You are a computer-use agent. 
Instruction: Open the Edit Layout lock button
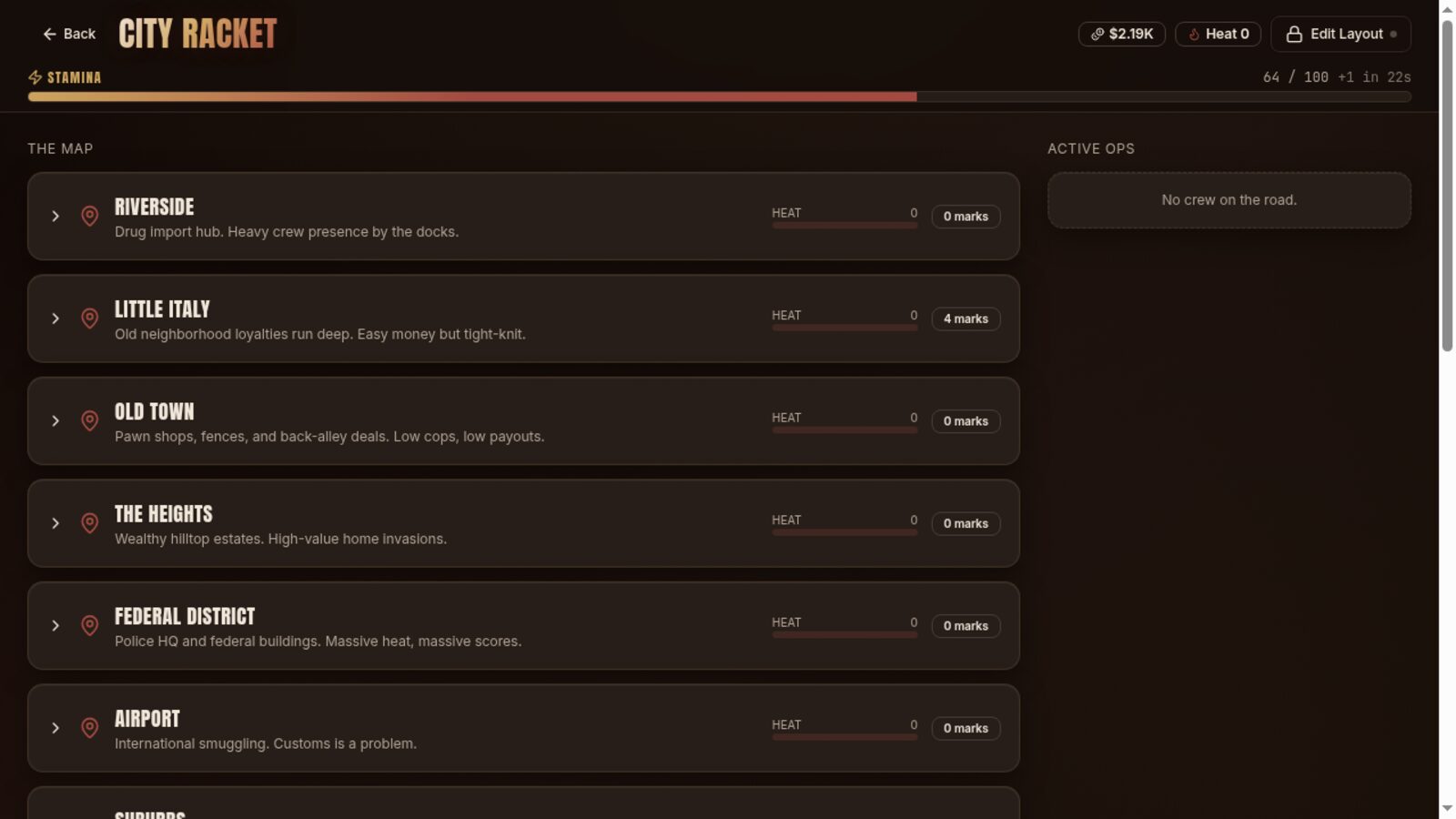click(x=1340, y=34)
